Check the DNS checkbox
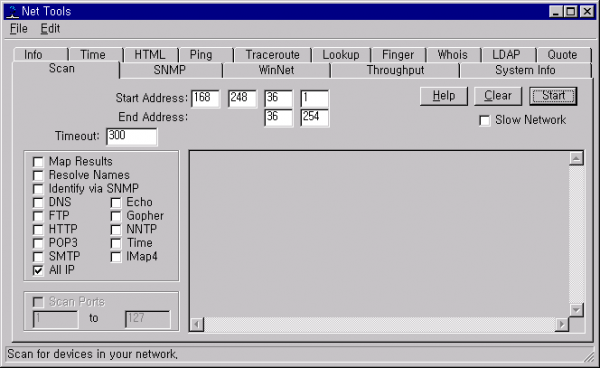The width and height of the screenshot is (600, 368). tap(38, 202)
